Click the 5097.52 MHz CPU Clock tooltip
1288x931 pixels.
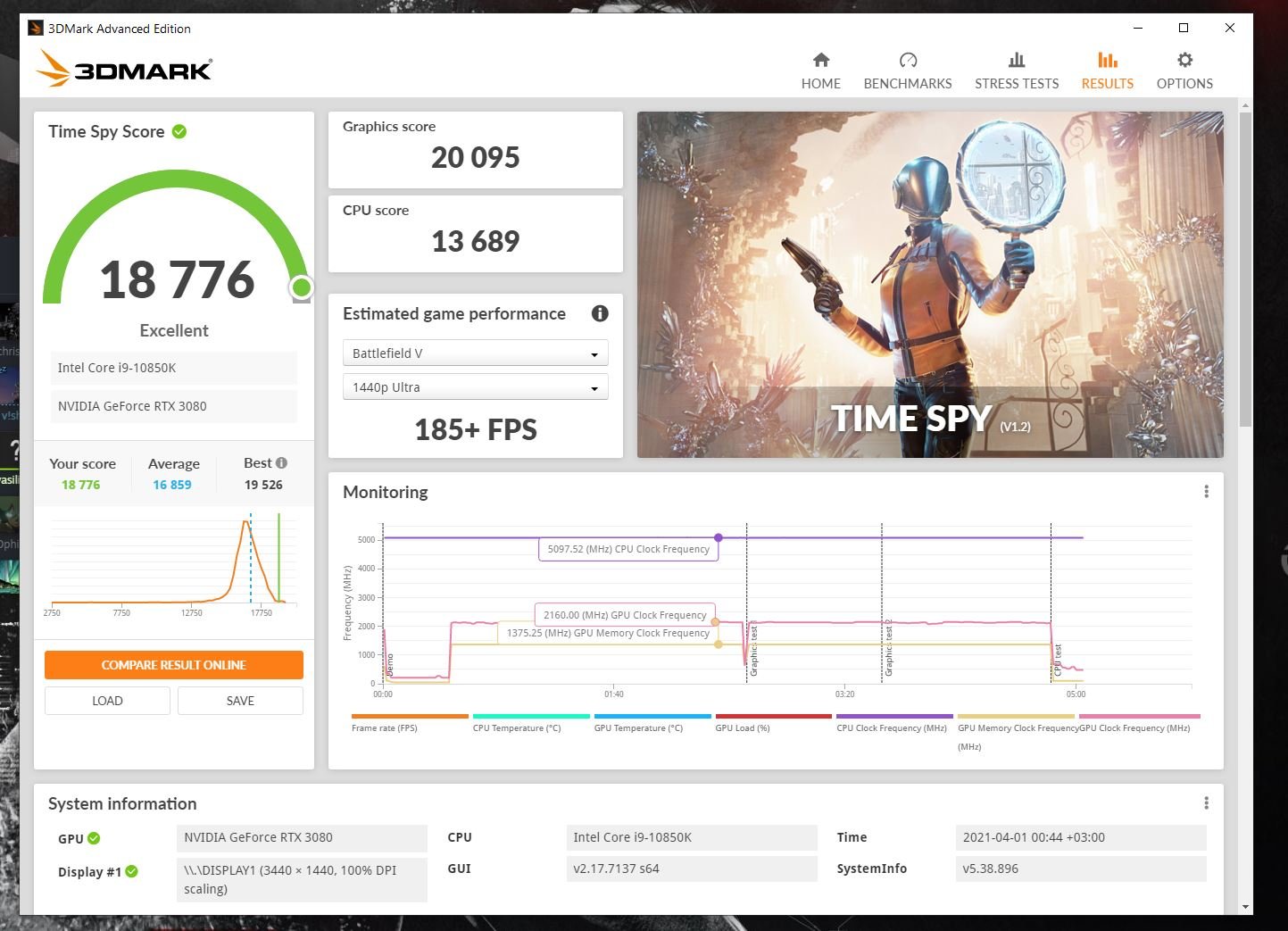[x=628, y=549]
